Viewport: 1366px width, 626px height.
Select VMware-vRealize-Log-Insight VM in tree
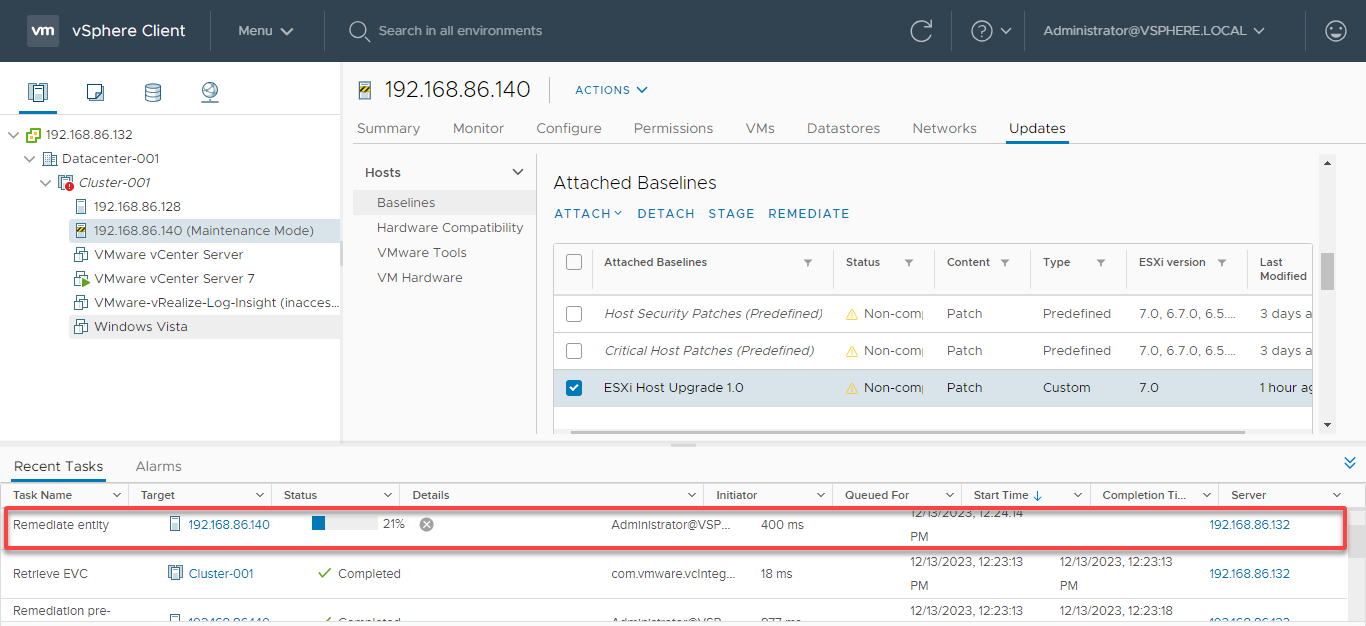pos(217,303)
